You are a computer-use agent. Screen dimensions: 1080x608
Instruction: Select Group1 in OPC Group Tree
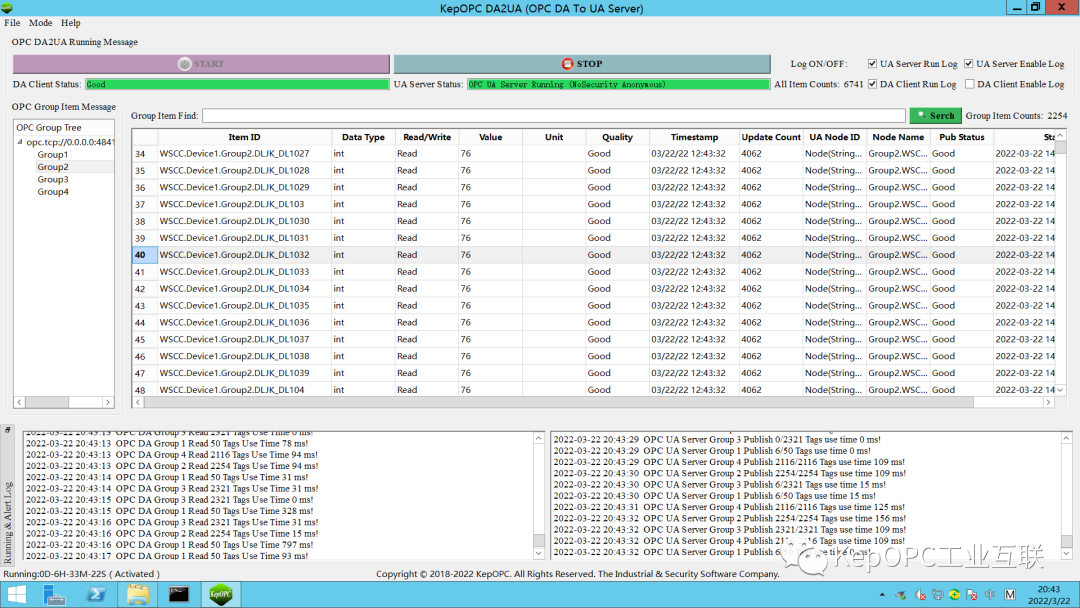53,154
